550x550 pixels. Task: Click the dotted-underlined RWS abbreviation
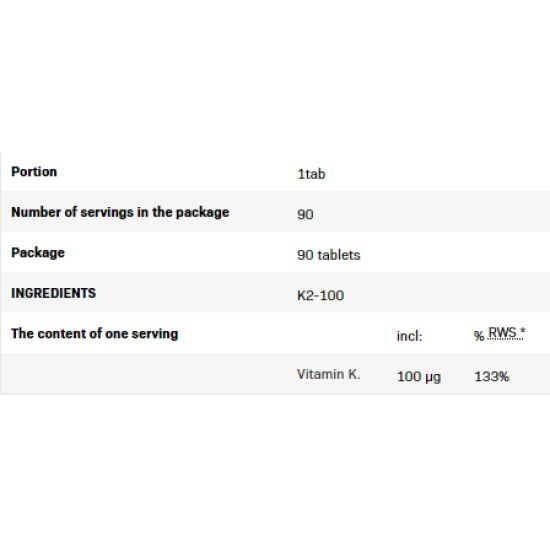click(502, 333)
